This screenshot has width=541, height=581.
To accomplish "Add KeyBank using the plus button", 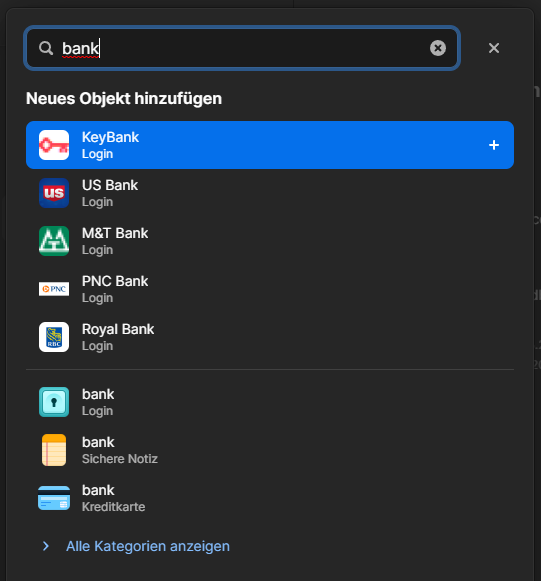I will 494,145.
